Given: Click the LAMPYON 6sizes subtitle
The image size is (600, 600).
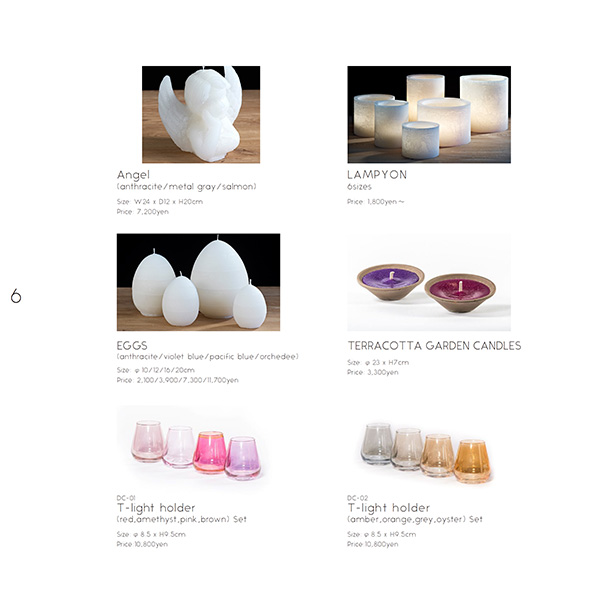Looking at the screenshot, I should (x=359, y=187).
